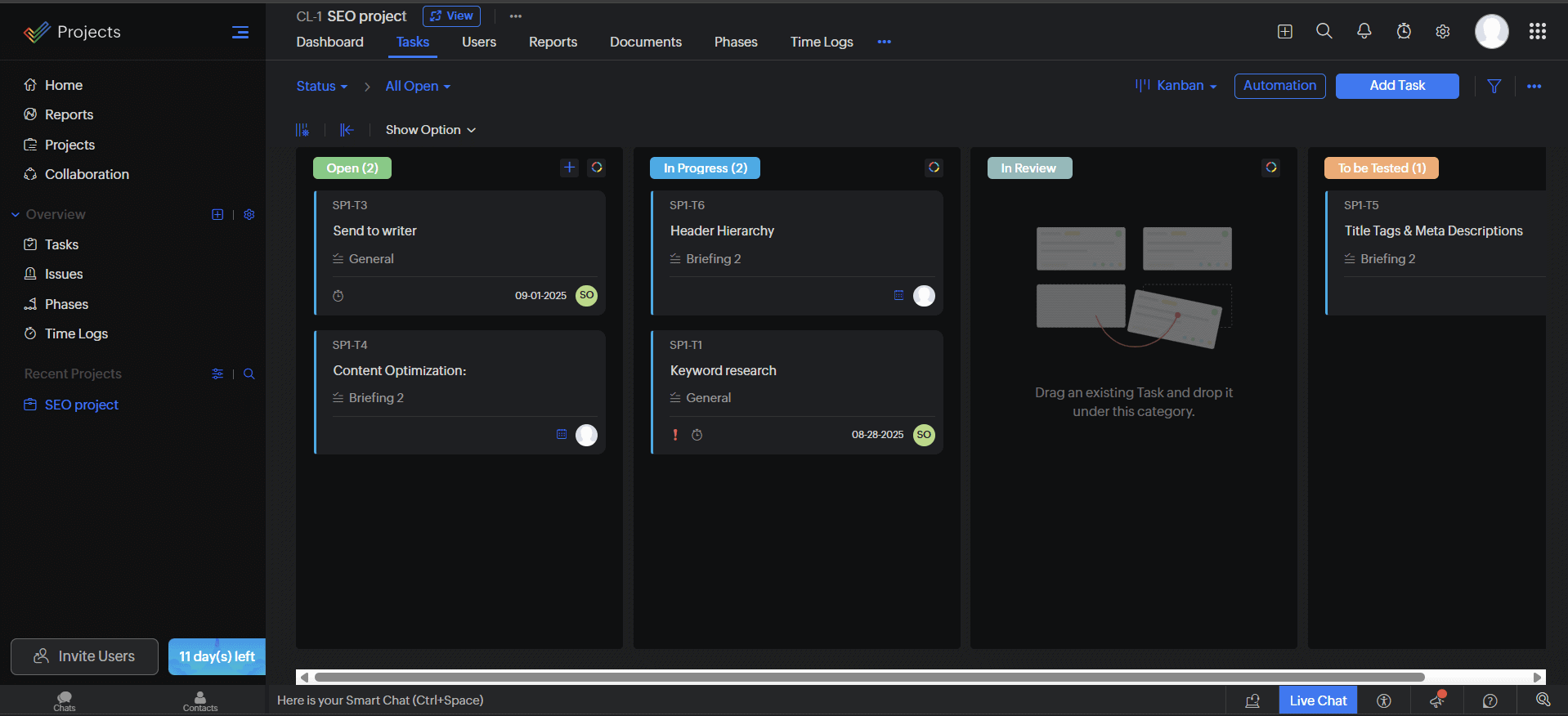Viewport: 1568px width, 716px height.
Task: Expand the All Open filter dropdown
Action: click(x=418, y=87)
